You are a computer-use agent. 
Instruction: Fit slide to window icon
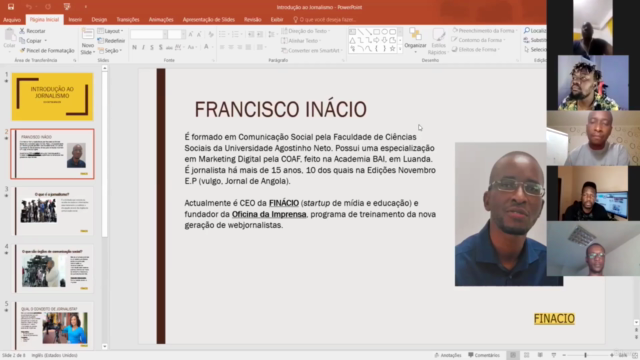click(635, 356)
